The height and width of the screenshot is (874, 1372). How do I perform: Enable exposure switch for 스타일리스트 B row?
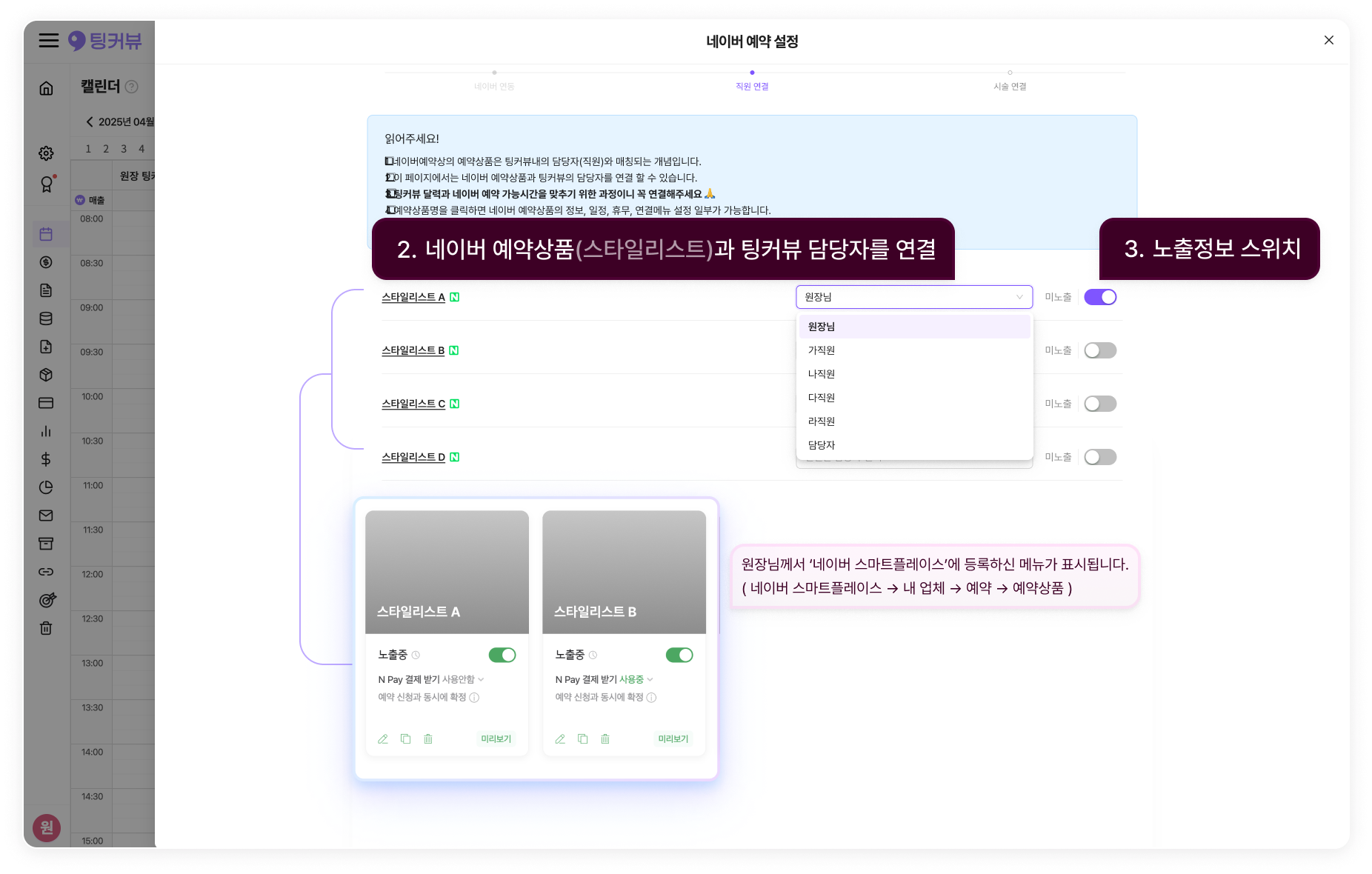1100,350
